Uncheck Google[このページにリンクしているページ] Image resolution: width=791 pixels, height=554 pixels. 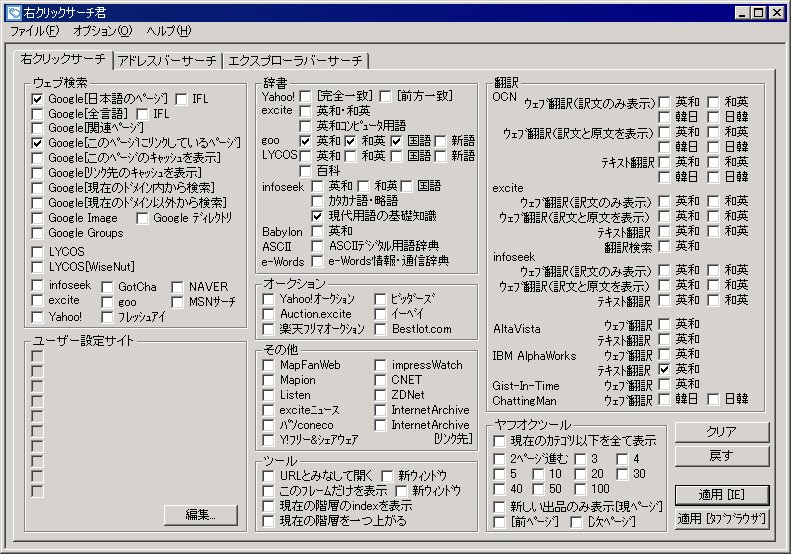coord(37,143)
